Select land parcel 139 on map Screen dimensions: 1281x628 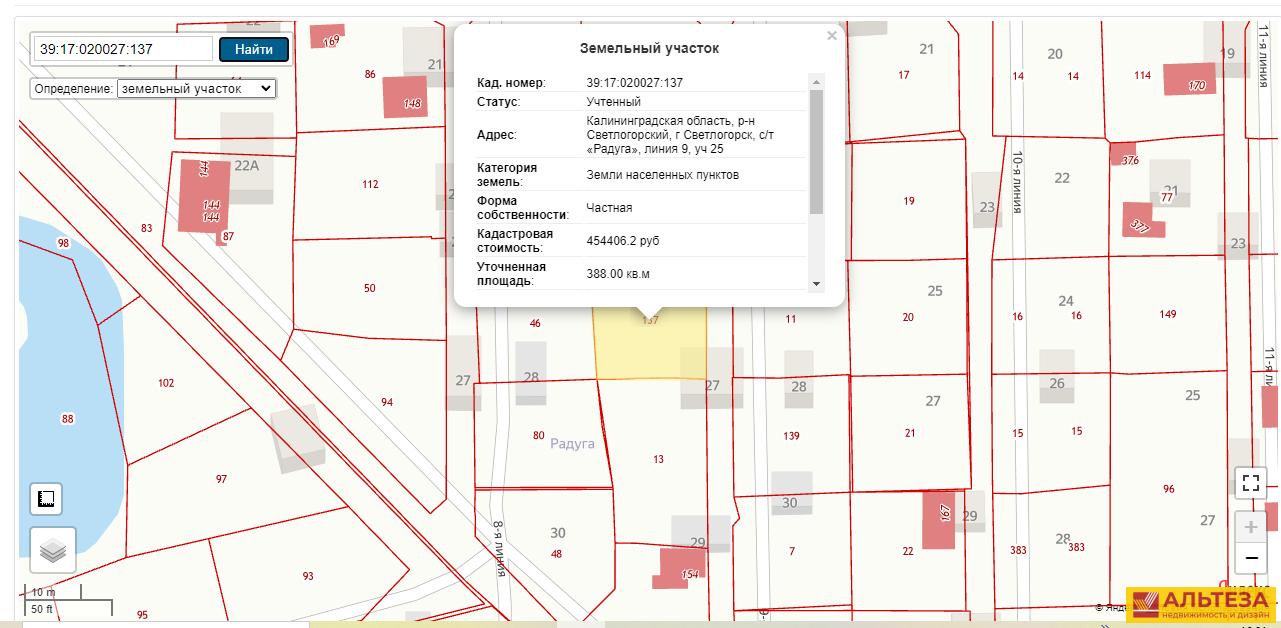791,436
